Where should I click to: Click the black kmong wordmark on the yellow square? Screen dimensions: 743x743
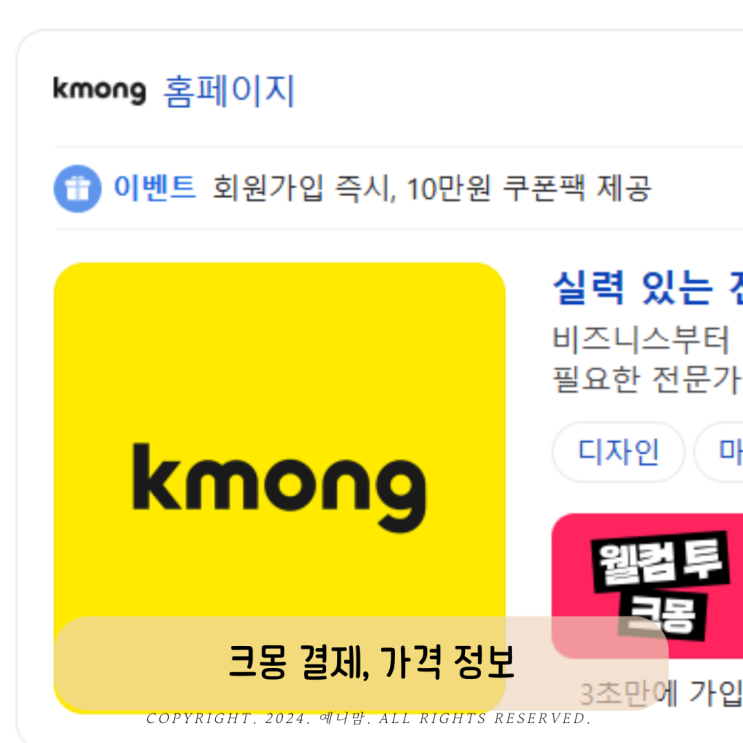(279, 488)
